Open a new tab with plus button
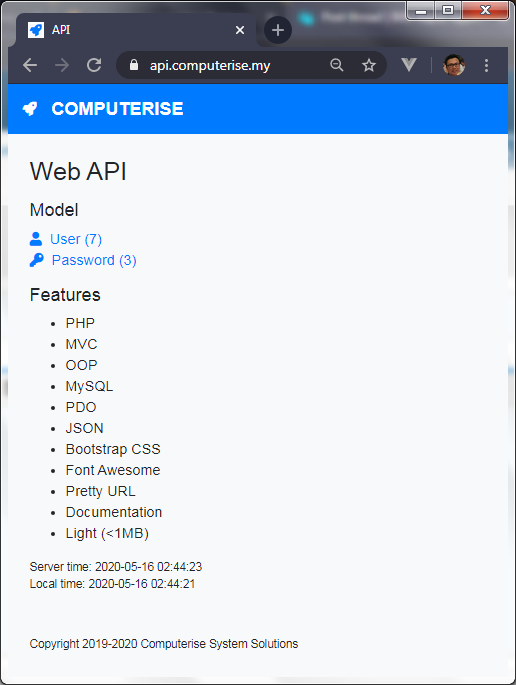The height and width of the screenshot is (685, 516). click(x=278, y=30)
